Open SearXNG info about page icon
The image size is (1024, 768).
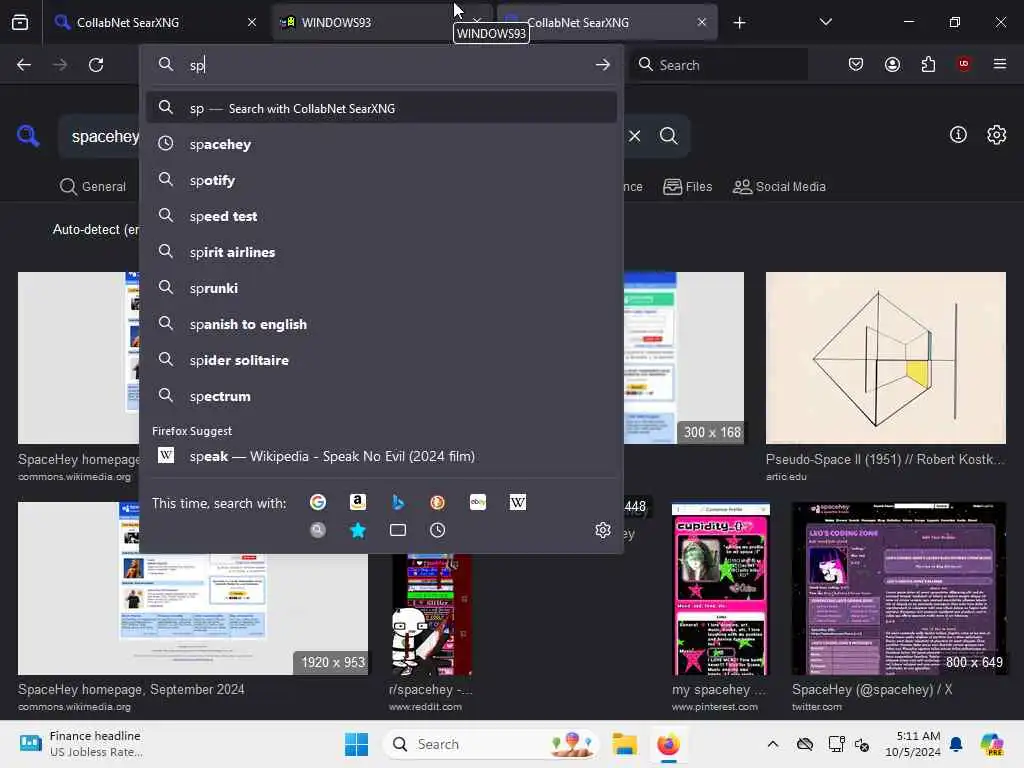tap(958, 135)
